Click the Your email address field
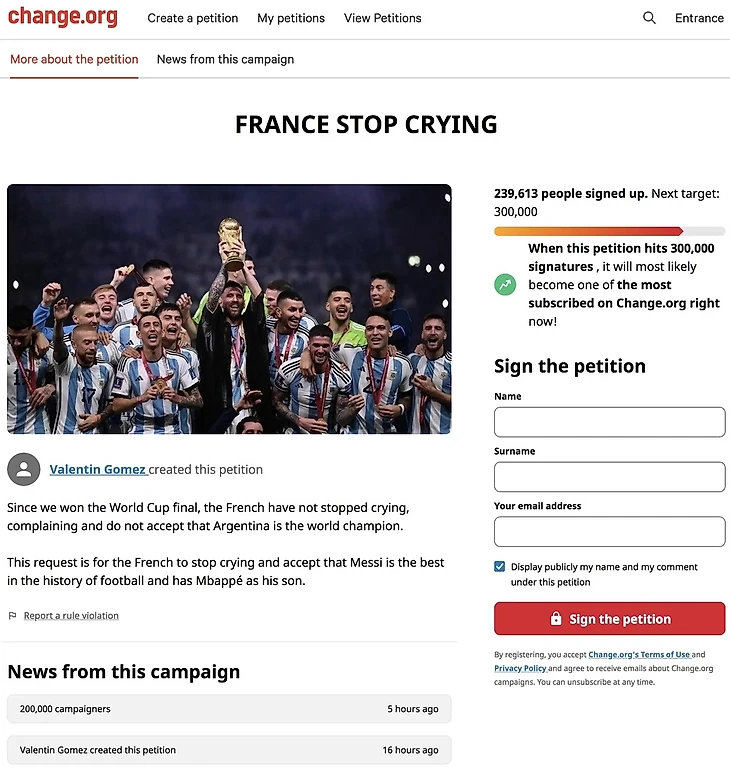Image resolution: width=730 pixels, height=776 pixels. pyautogui.click(x=609, y=531)
